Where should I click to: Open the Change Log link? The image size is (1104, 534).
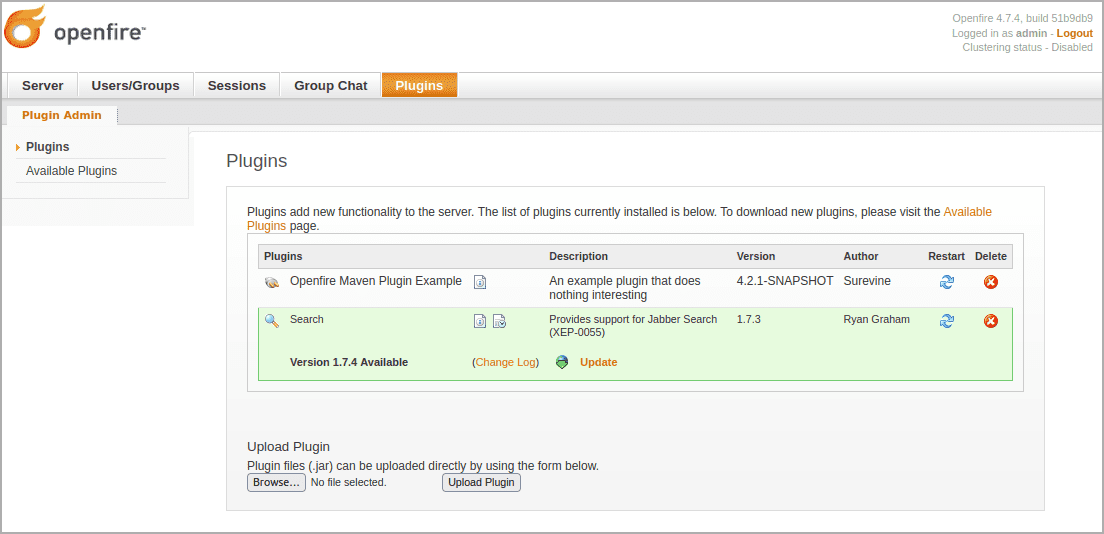pyautogui.click(x=505, y=362)
